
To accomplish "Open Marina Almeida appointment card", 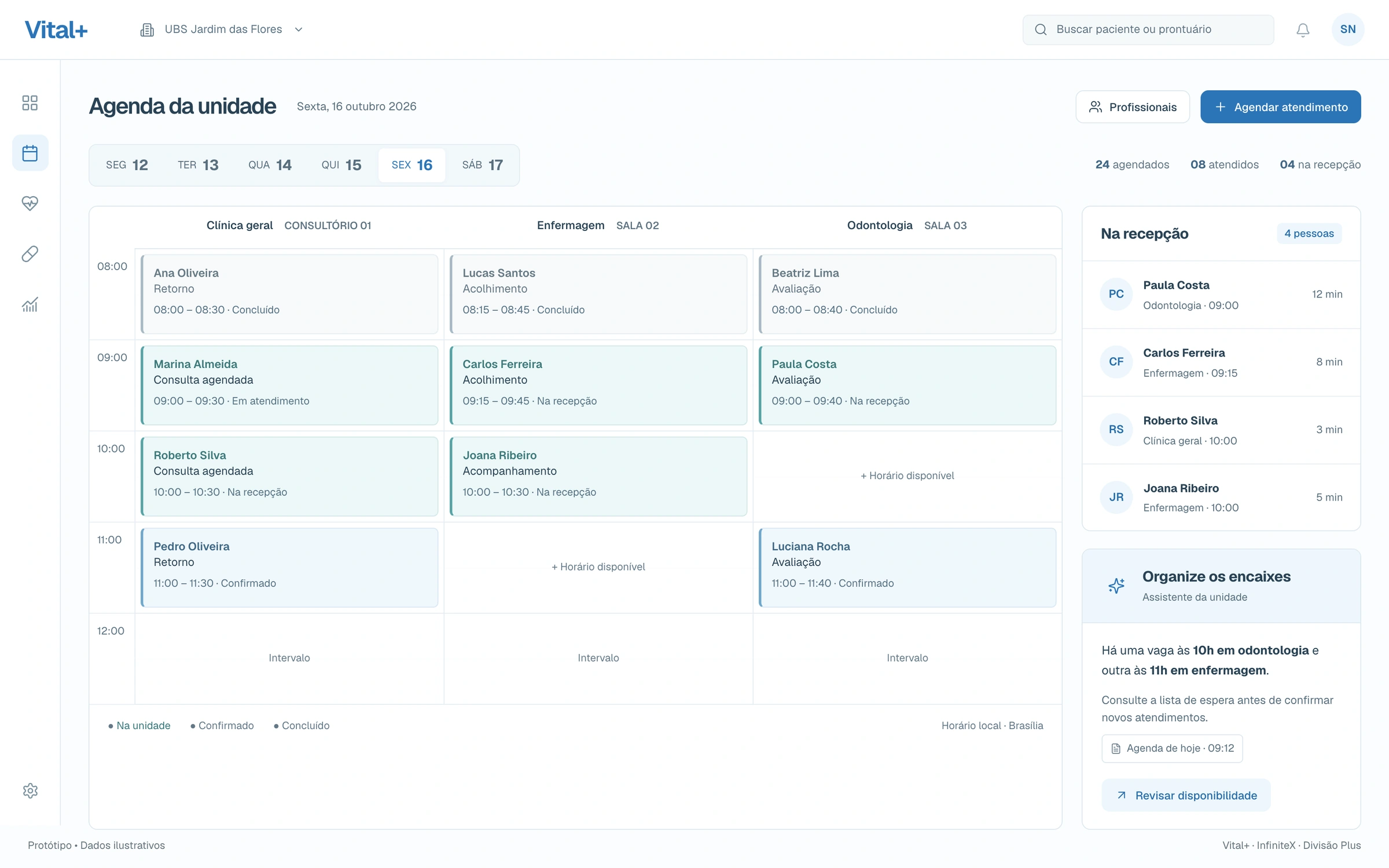I will (x=289, y=385).
